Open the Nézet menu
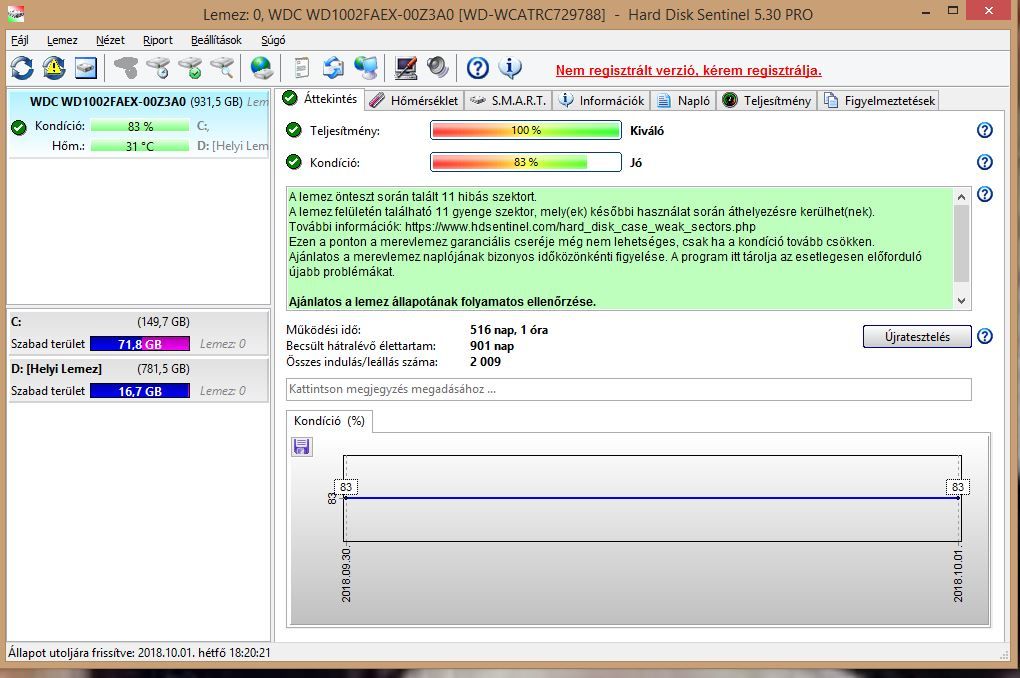This screenshot has width=1020, height=678. (x=110, y=40)
